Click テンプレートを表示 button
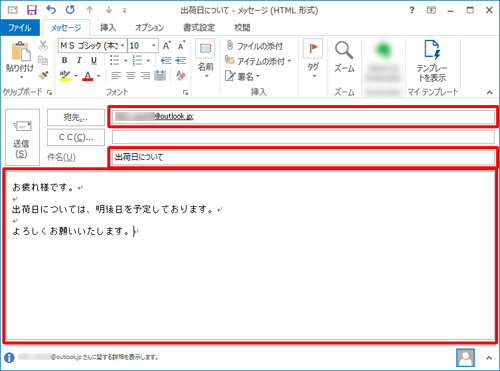The image size is (500, 371). click(432, 61)
